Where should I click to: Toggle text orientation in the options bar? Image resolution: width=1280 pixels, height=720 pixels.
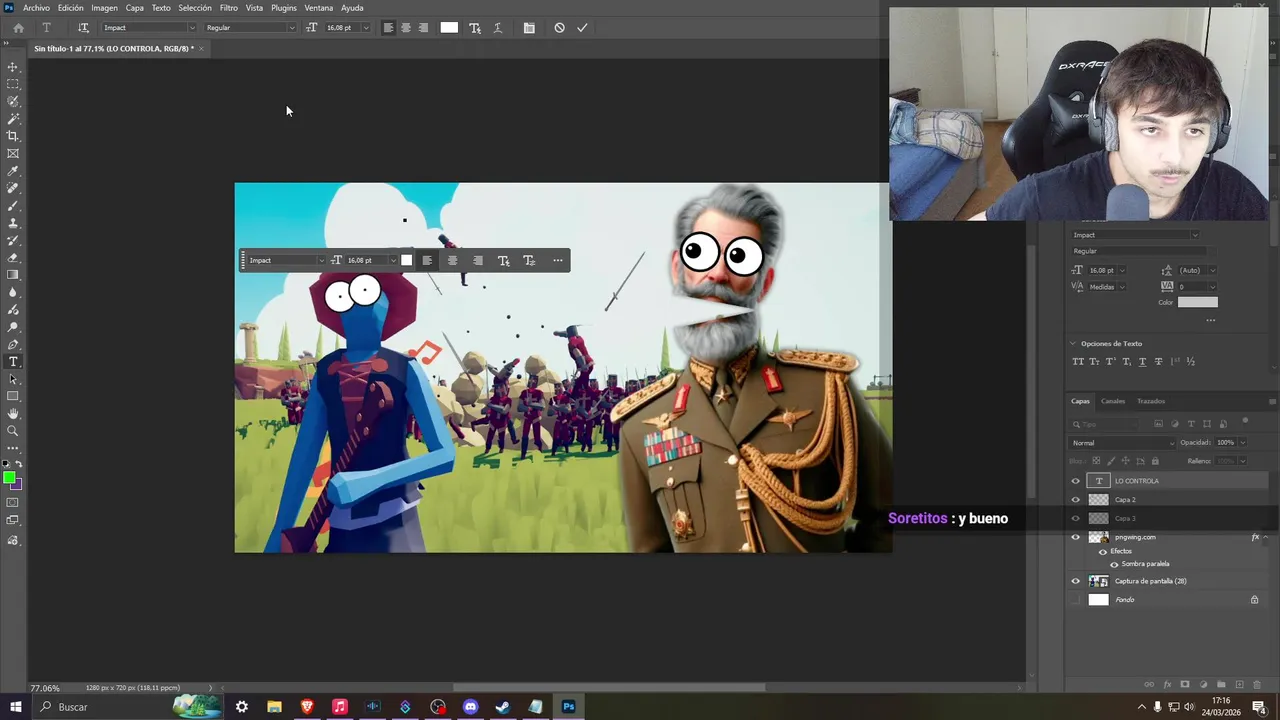click(x=83, y=28)
